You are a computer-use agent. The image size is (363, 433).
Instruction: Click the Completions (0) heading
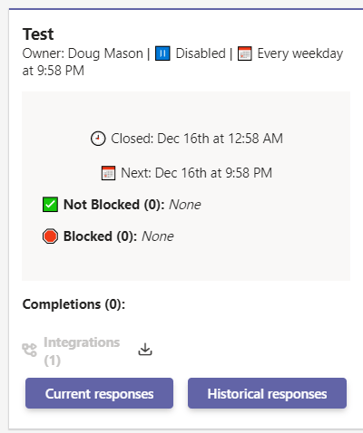74,304
